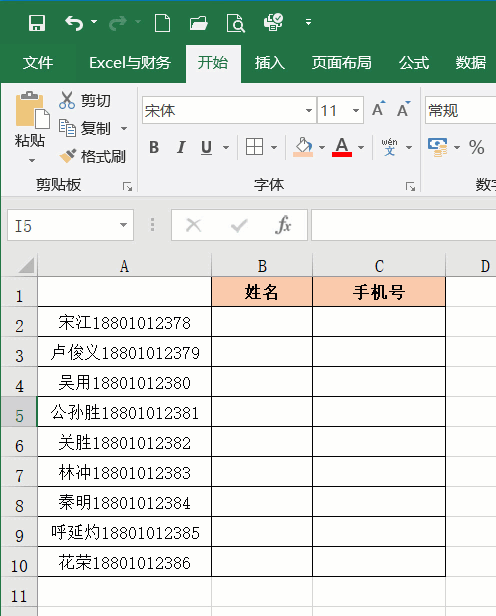Toggle Italic formatting
This screenshot has height=616, width=496.
pyautogui.click(x=181, y=148)
